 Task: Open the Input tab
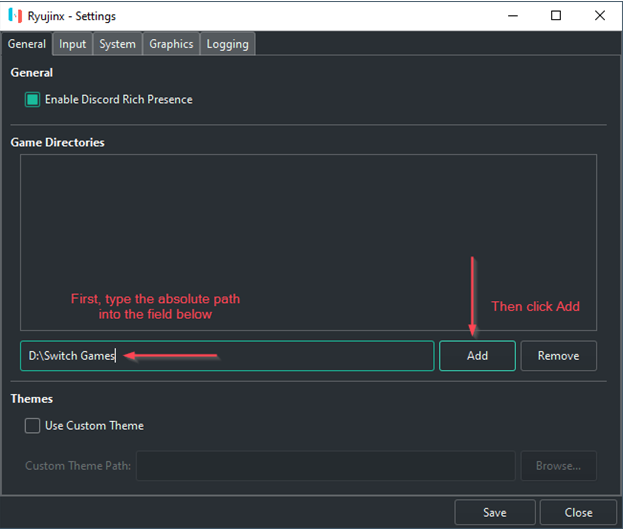click(x=73, y=44)
